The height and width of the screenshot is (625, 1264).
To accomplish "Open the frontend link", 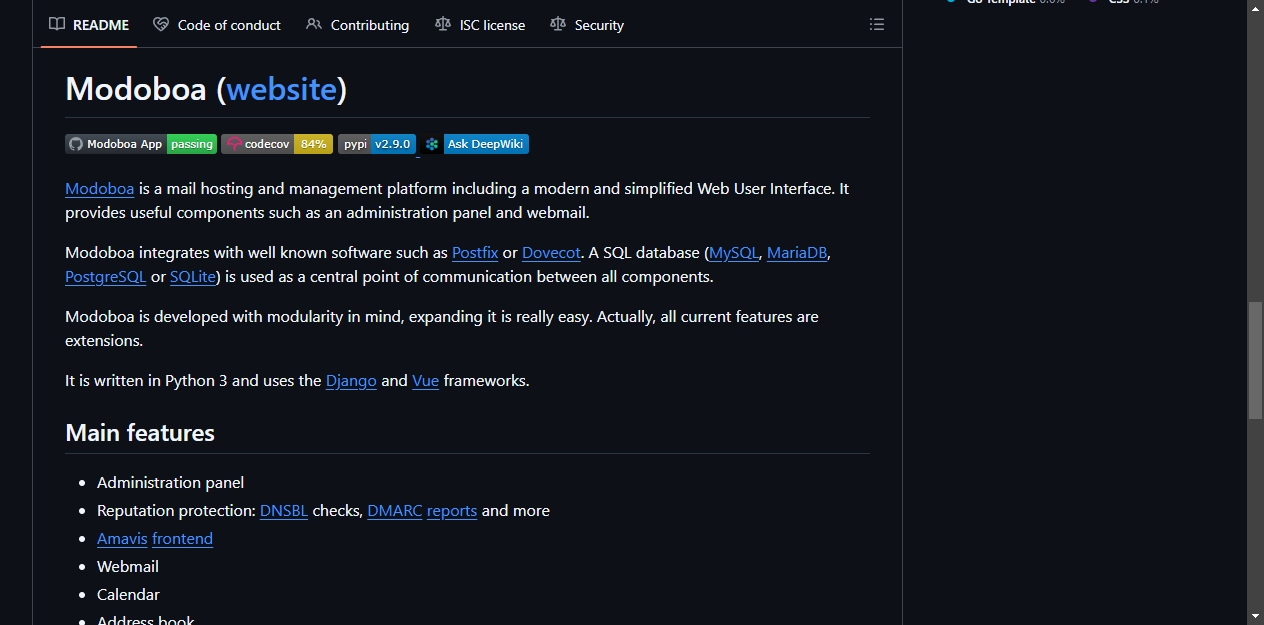I will (182, 538).
